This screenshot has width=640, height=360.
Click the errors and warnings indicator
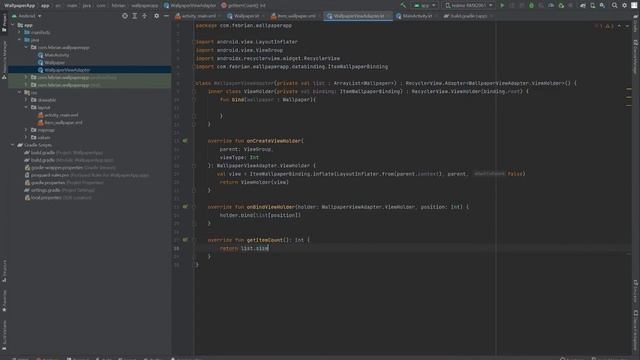click(x=604, y=26)
